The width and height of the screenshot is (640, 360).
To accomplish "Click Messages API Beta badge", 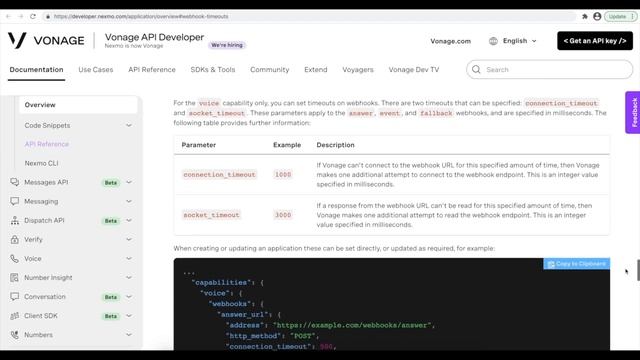I will click(111, 182).
